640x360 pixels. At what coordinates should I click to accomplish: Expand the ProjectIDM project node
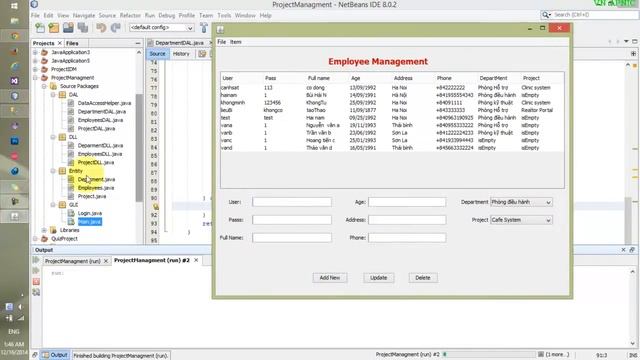pyautogui.click(x=36, y=69)
